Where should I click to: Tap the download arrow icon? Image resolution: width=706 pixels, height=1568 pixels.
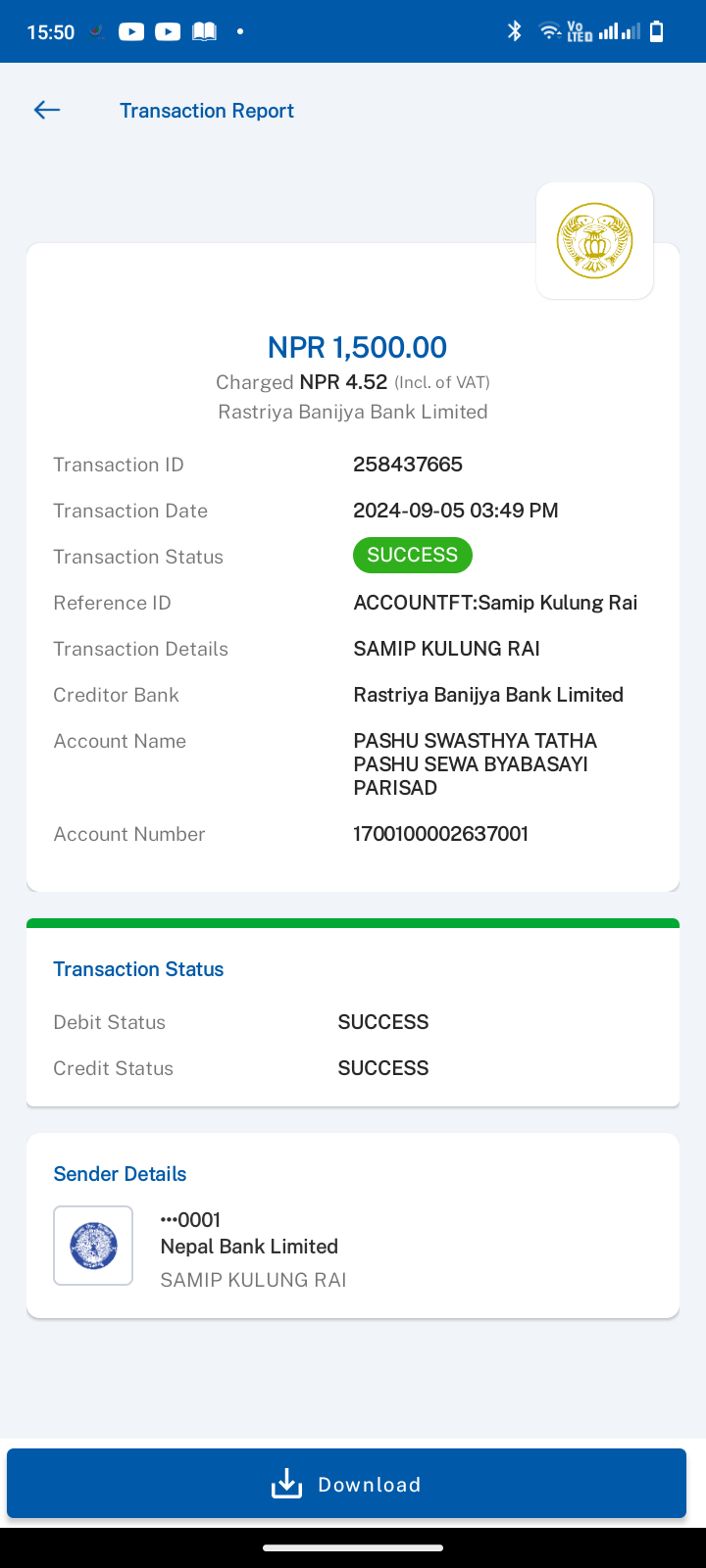(x=286, y=1484)
